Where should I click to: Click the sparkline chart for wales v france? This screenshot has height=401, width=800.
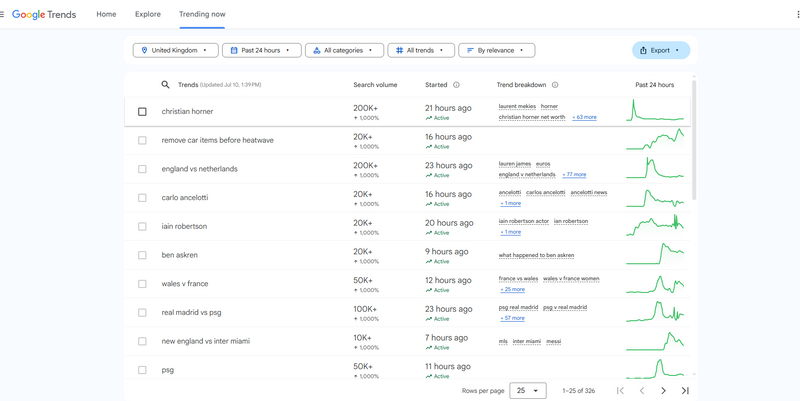655,283
